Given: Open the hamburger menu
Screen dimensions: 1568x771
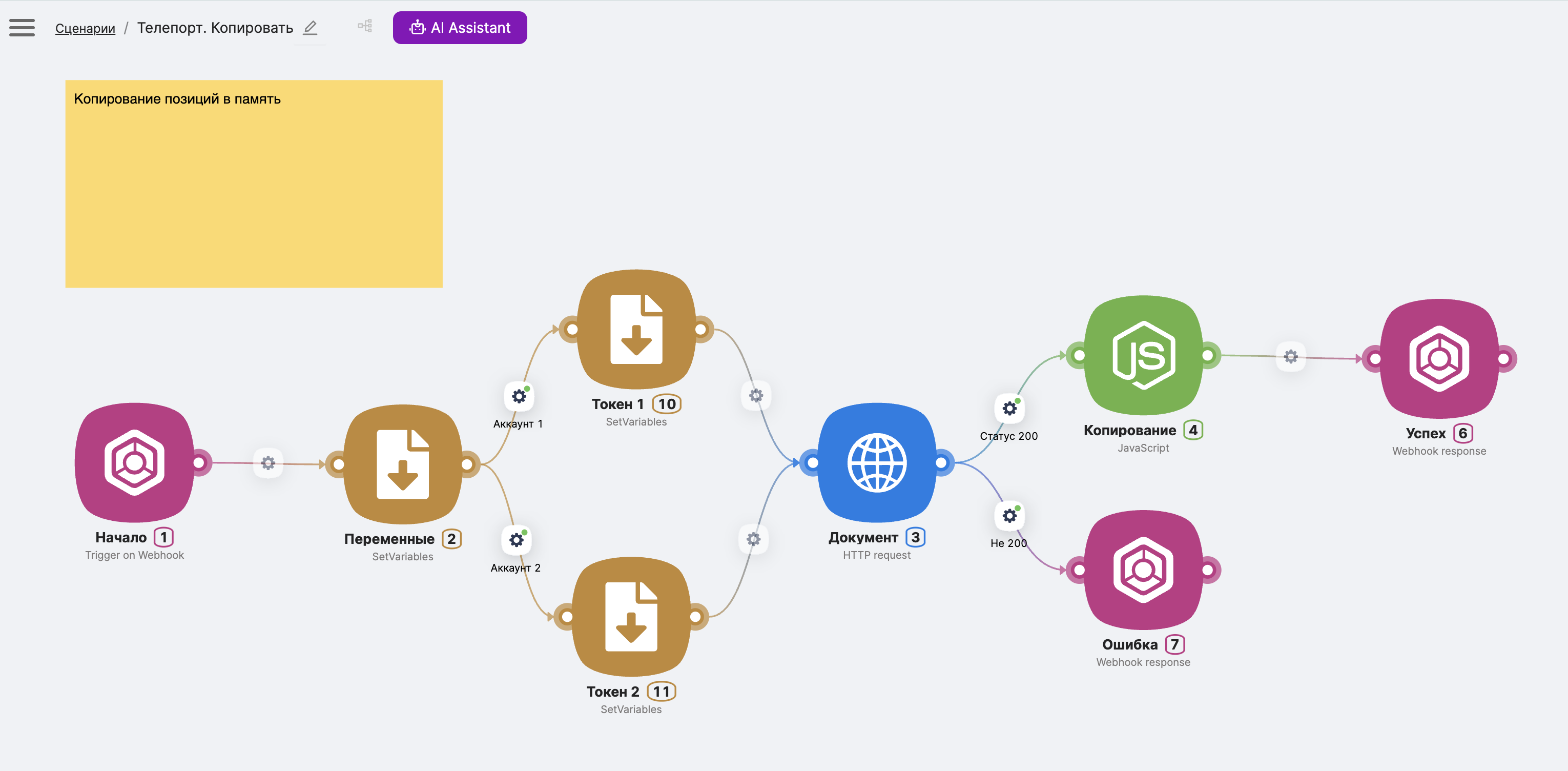Looking at the screenshot, I should tap(22, 27).
